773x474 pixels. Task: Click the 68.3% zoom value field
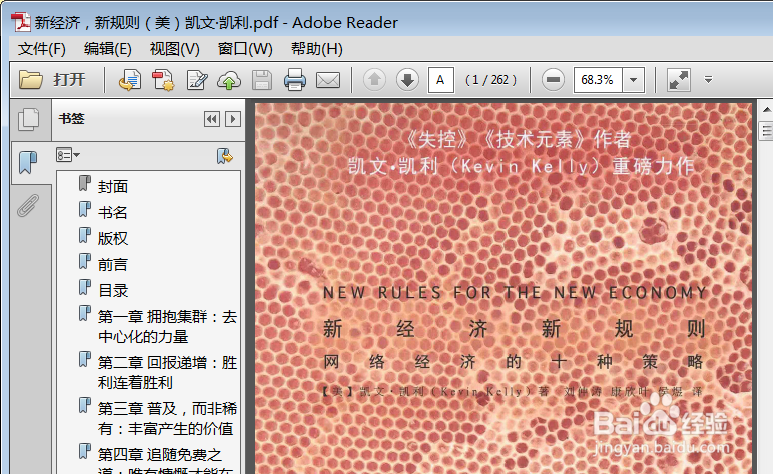pyautogui.click(x=598, y=80)
